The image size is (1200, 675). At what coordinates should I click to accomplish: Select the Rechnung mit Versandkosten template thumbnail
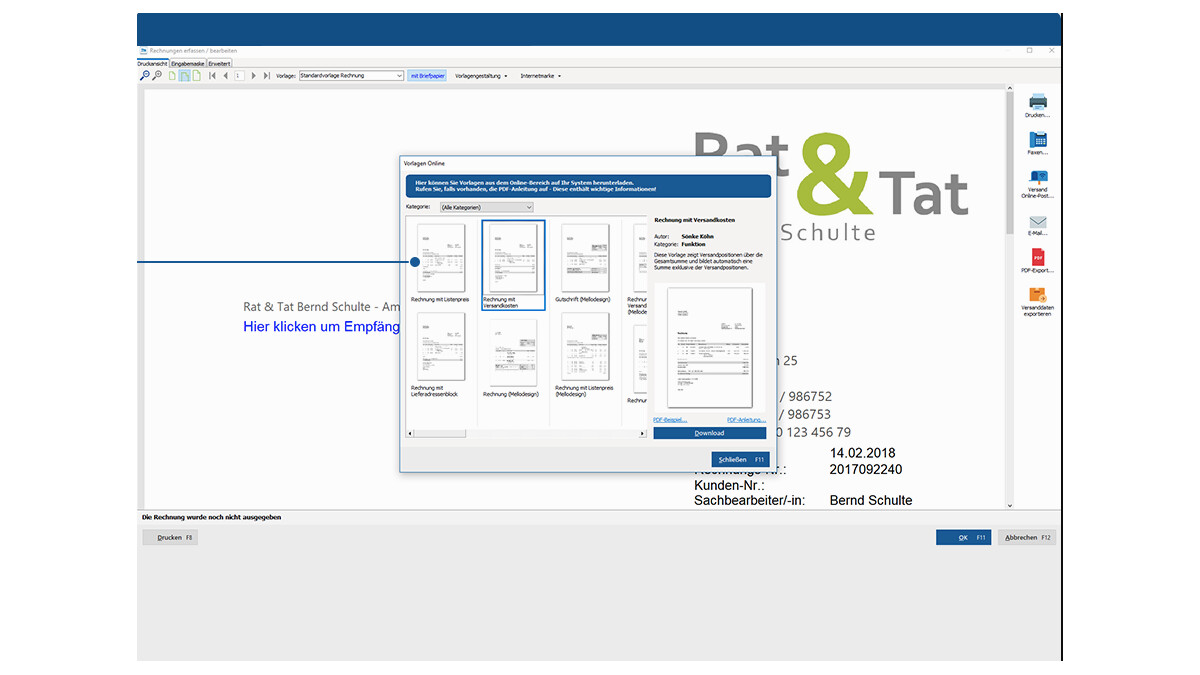coord(513,265)
